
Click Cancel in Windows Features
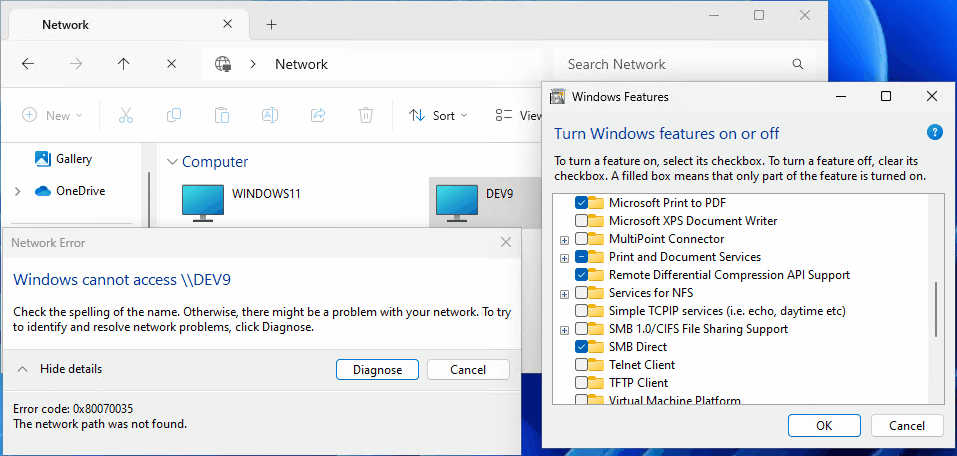point(907,425)
